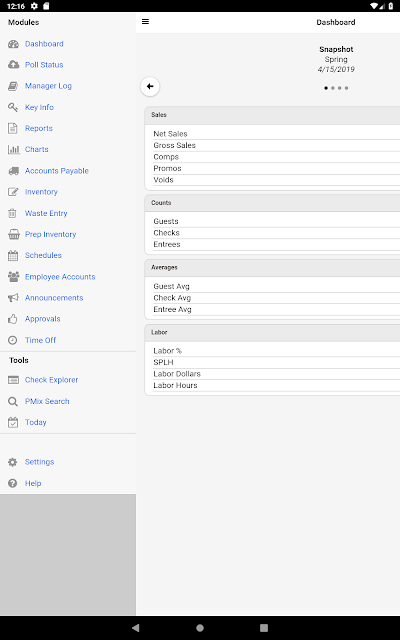The image size is (400, 640).
Task: Tap the Android home navigation button
Action: pyautogui.click(x=200, y=628)
